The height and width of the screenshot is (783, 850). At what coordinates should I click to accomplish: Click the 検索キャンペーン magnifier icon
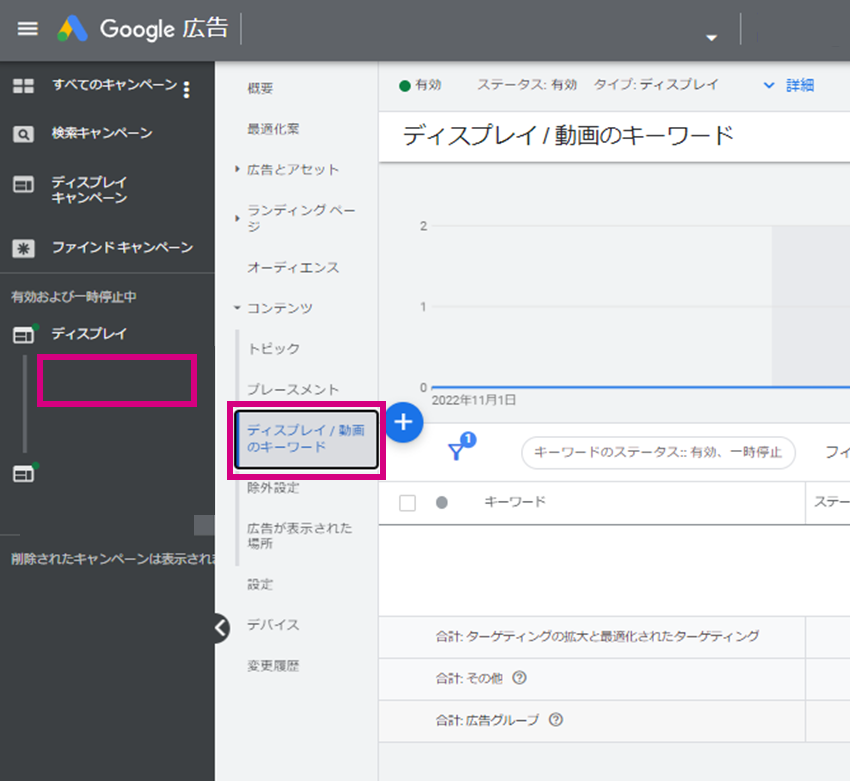23,134
